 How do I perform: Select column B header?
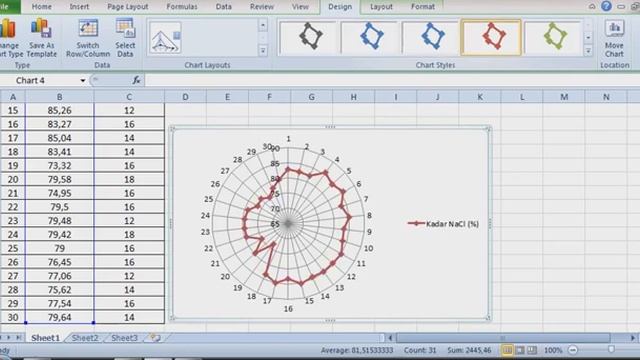[60, 97]
